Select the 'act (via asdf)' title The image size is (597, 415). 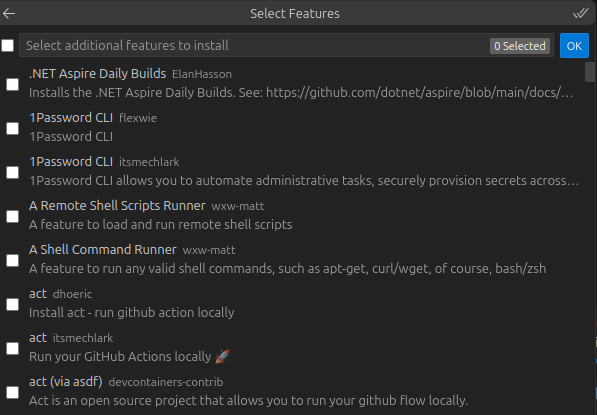[66, 381]
